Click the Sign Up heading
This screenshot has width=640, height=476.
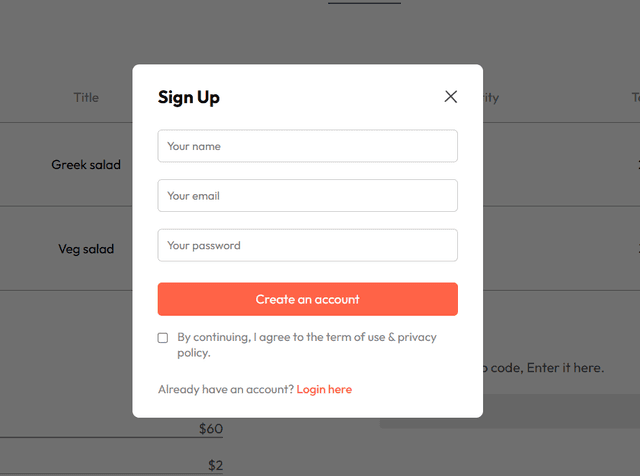pyautogui.click(x=189, y=97)
